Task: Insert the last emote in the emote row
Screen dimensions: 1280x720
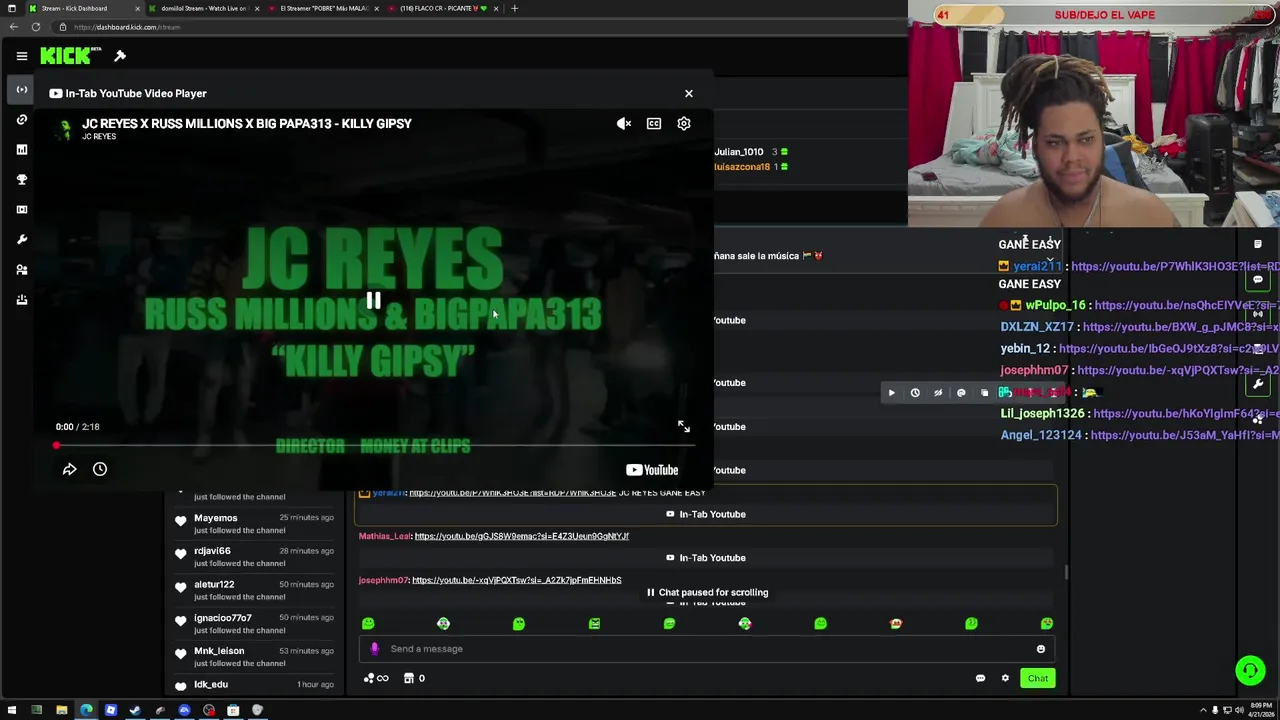Action: tap(1046, 624)
